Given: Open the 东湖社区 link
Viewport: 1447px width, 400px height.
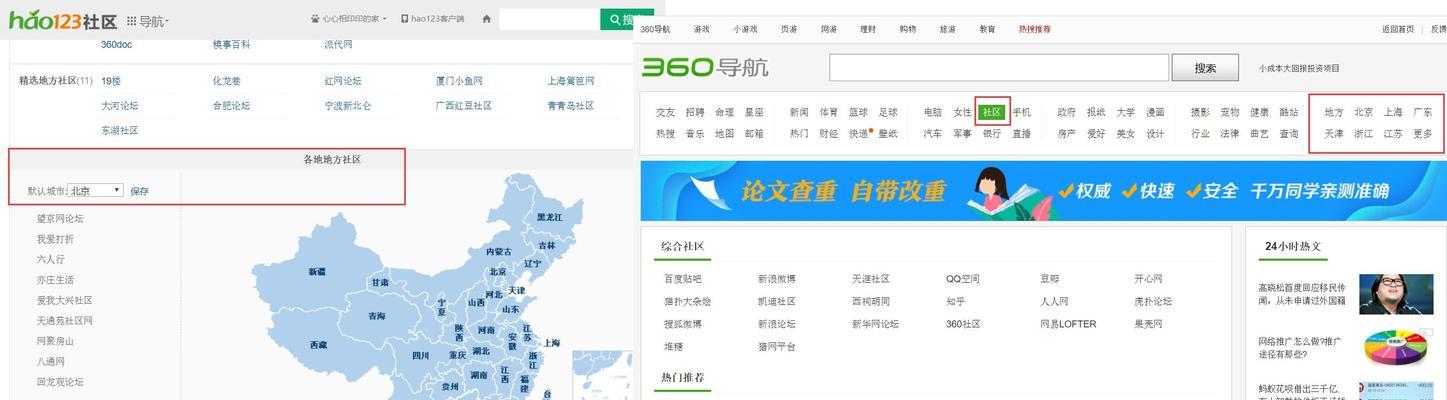Looking at the screenshot, I should click(x=120, y=131).
